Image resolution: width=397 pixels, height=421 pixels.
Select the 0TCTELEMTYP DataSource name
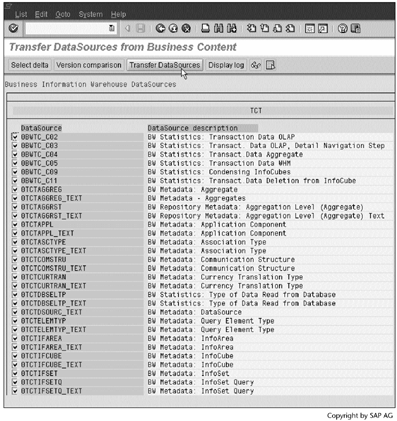43,321
